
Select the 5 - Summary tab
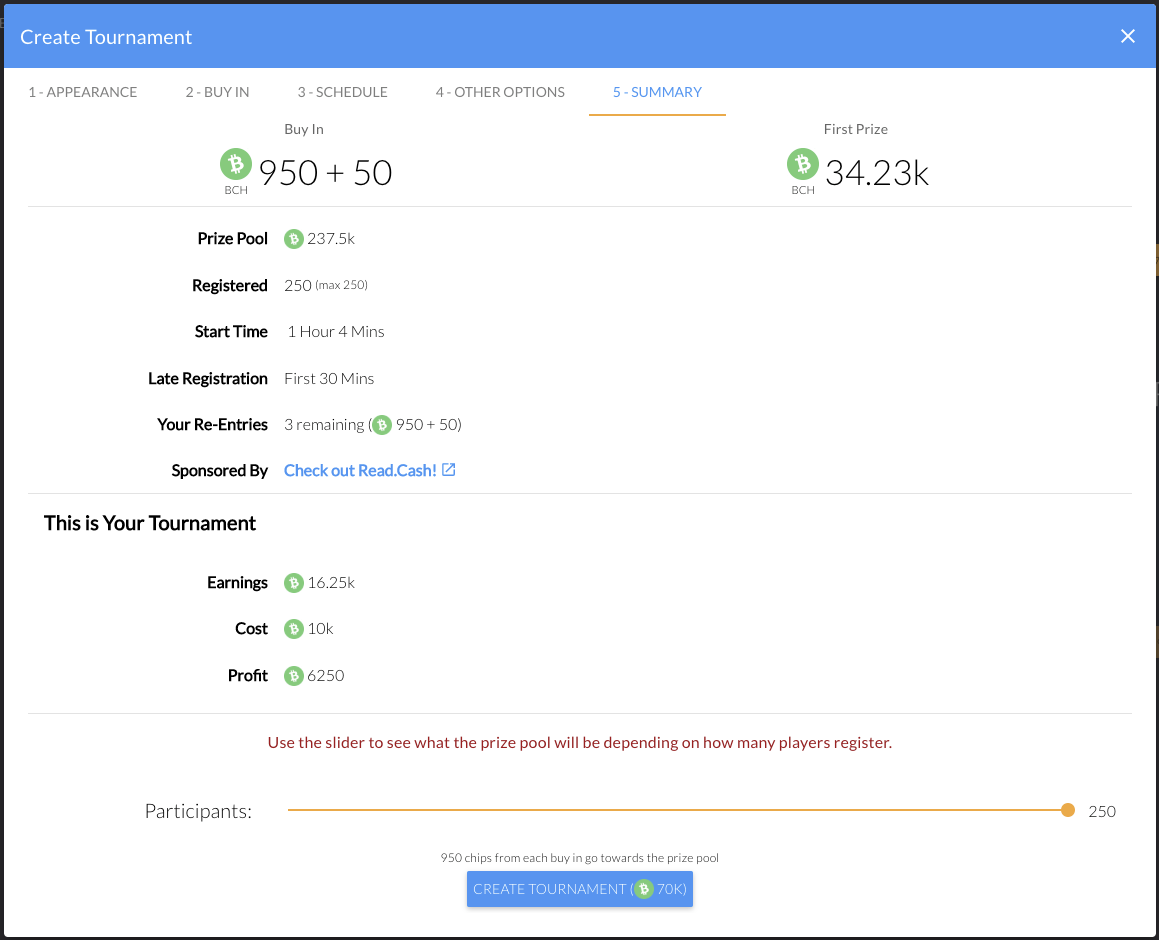click(657, 92)
